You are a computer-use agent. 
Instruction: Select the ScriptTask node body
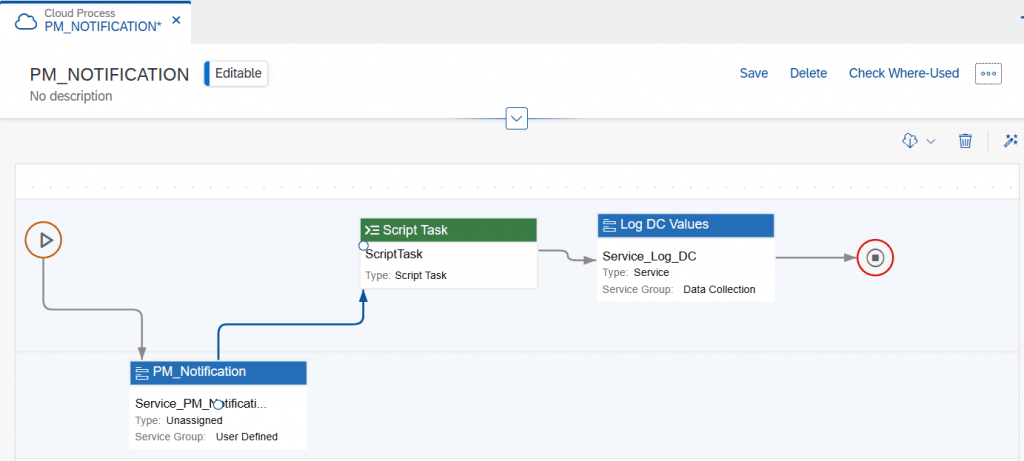click(449, 265)
